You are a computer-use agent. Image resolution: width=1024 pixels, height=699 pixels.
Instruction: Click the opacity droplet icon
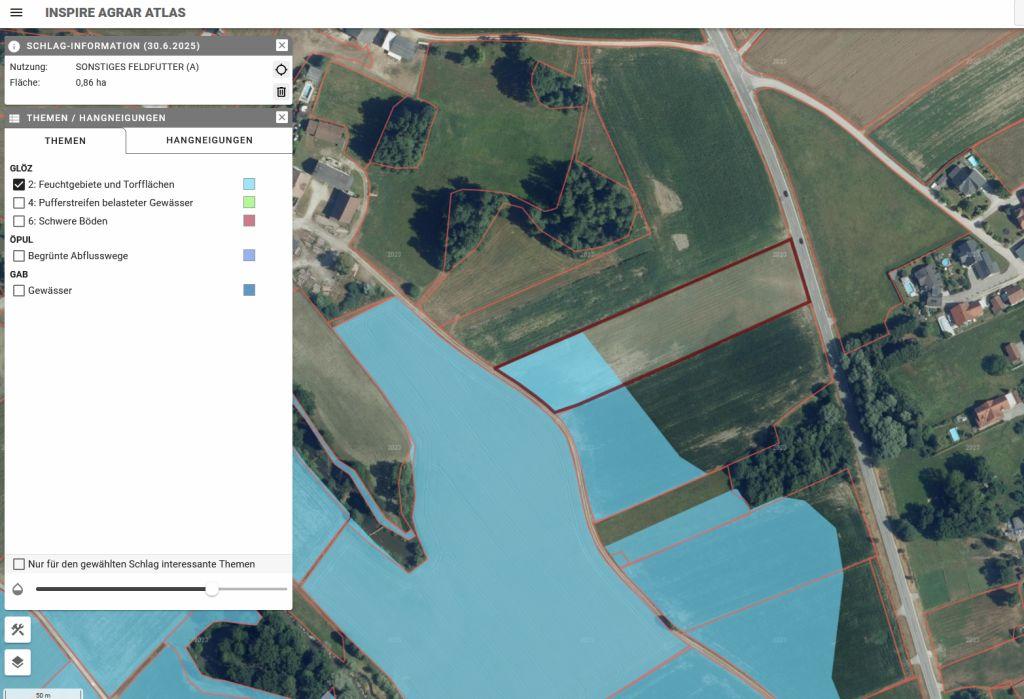(18, 589)
